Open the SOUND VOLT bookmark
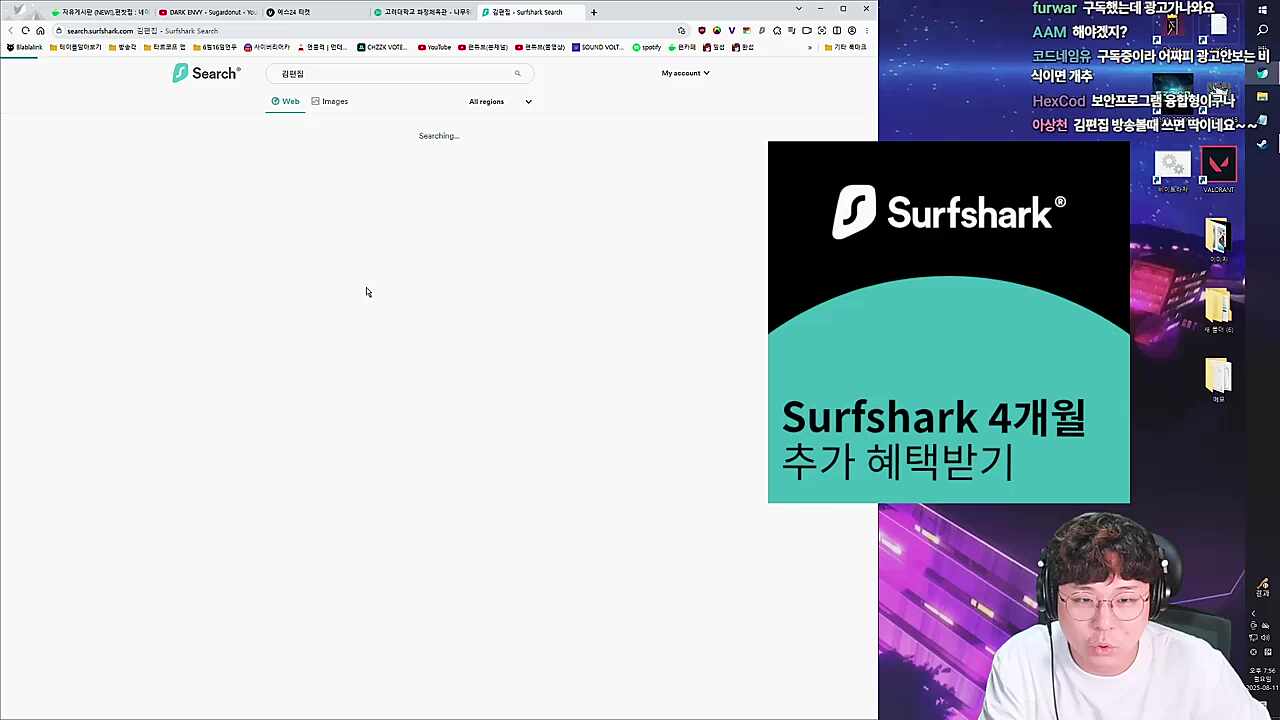Image resolution: width=1280 pixels, height=720 pixels. (x=598, y=47)
